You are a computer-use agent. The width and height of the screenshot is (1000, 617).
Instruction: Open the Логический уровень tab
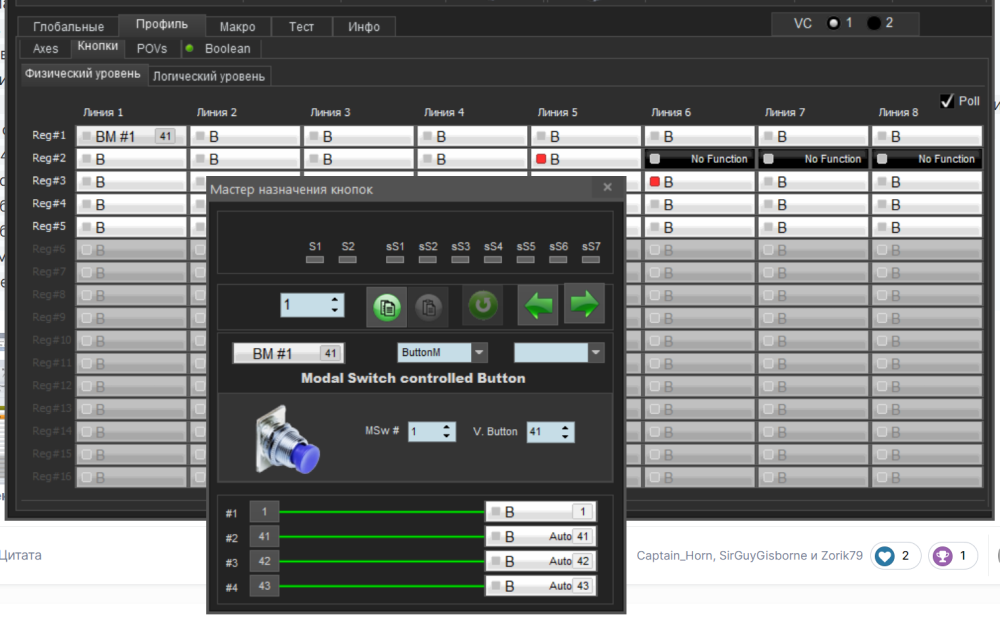click(209, 76)
